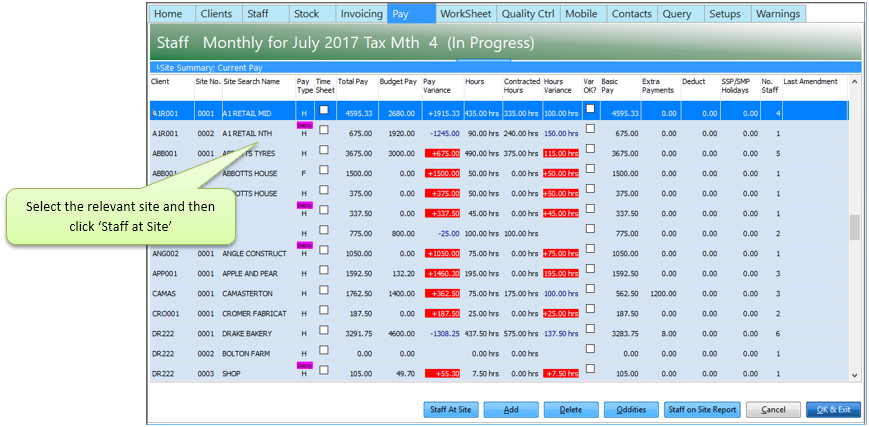Click the Oddity tag on SHOP row
The width and height of the screenshot is (869, 427).
coord(305,365)
